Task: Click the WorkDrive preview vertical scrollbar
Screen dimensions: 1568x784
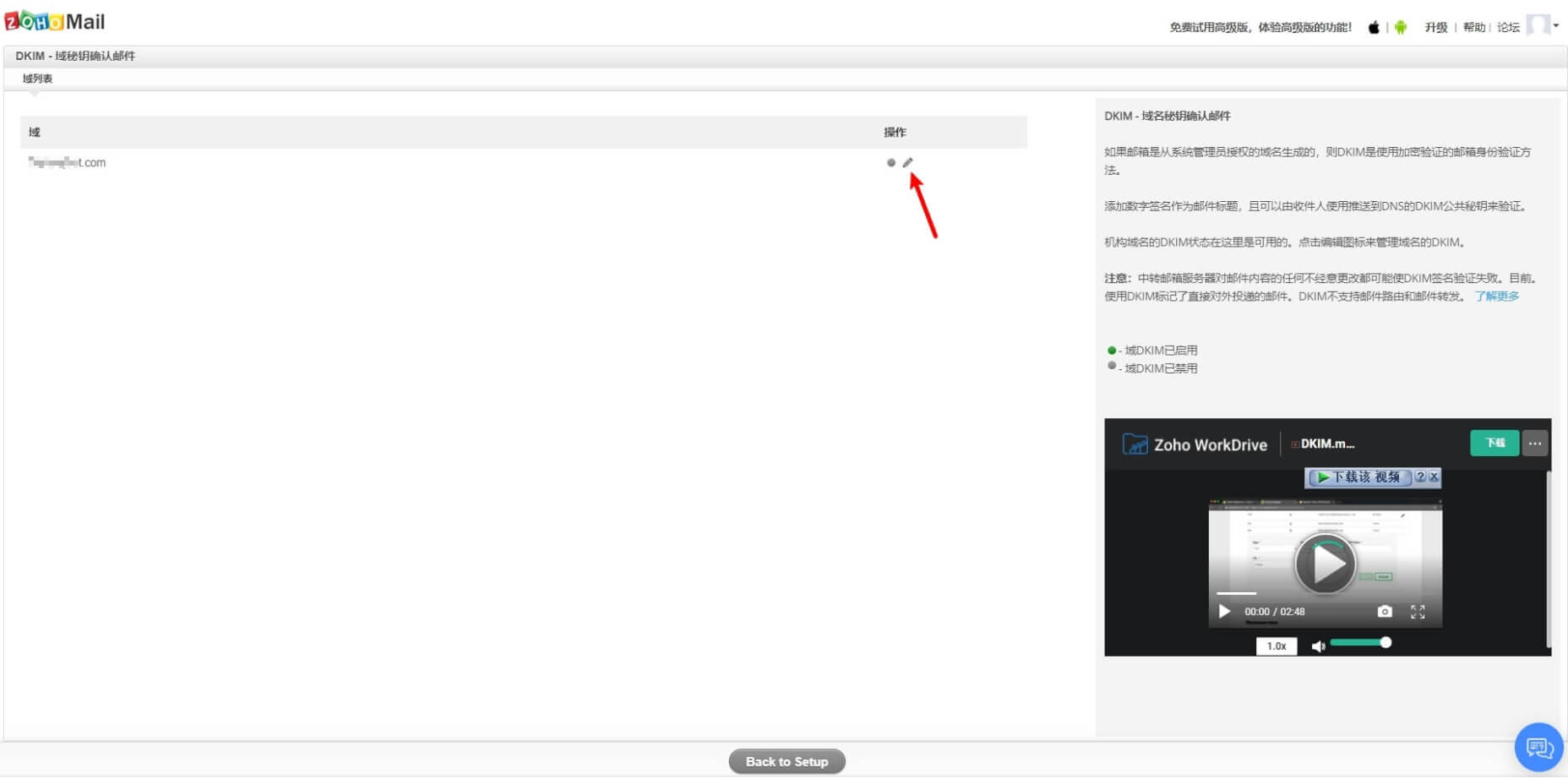Action: [x=1548, y=558]
